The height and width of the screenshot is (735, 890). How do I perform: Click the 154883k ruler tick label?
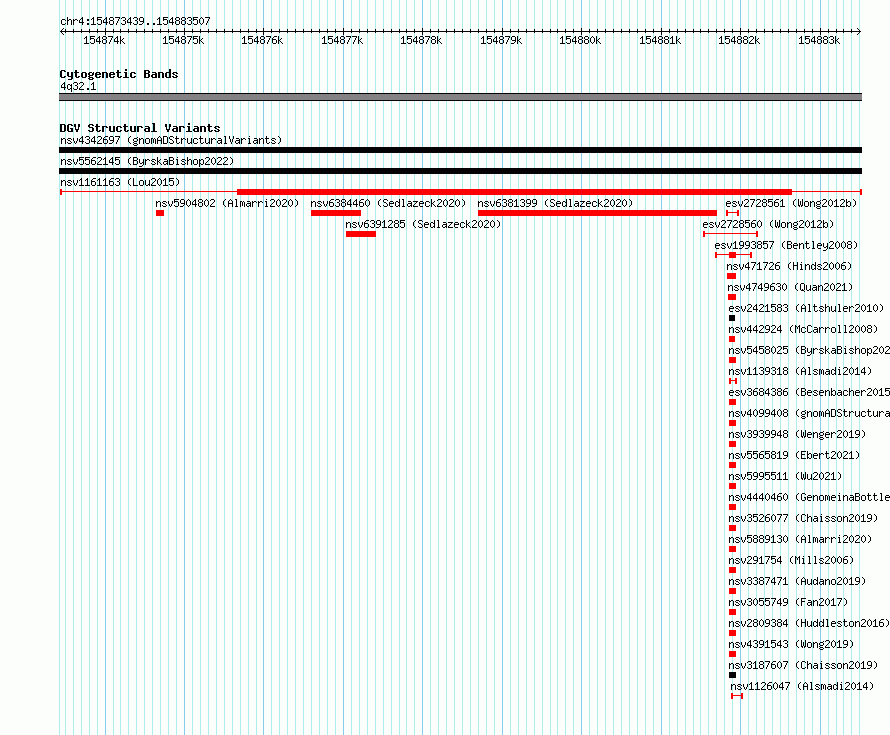(818, 40)
